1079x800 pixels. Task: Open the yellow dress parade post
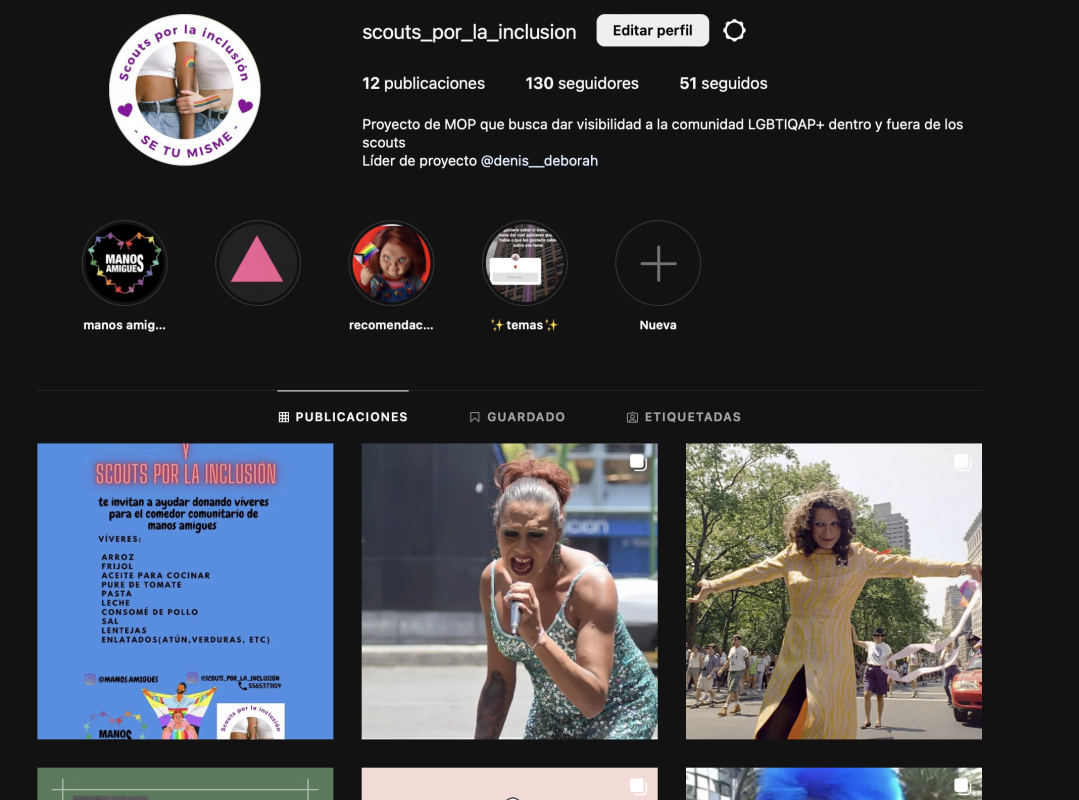tap(833, 591)
